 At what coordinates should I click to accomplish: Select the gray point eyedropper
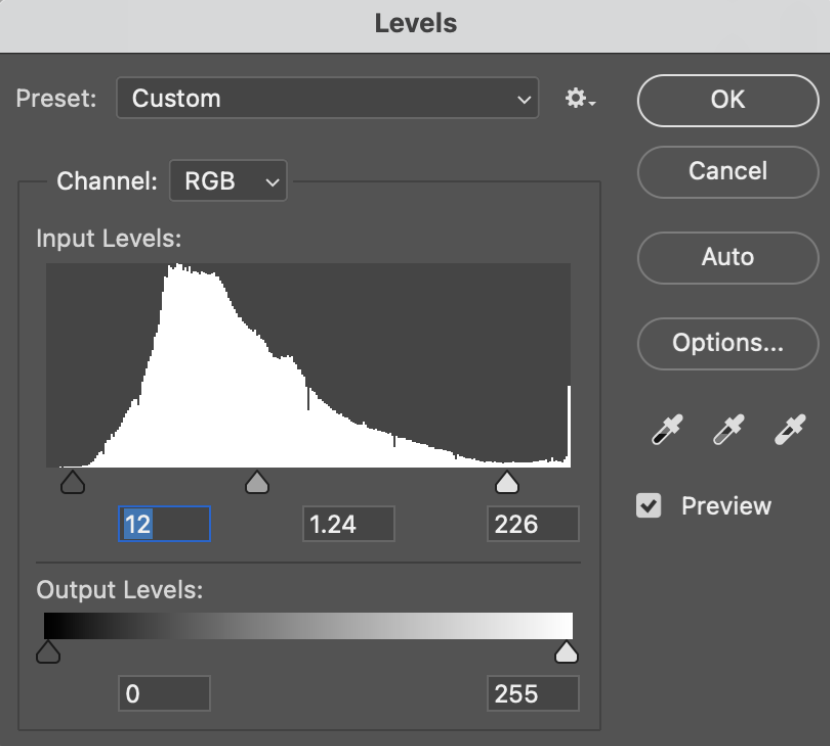click(728, 429)
